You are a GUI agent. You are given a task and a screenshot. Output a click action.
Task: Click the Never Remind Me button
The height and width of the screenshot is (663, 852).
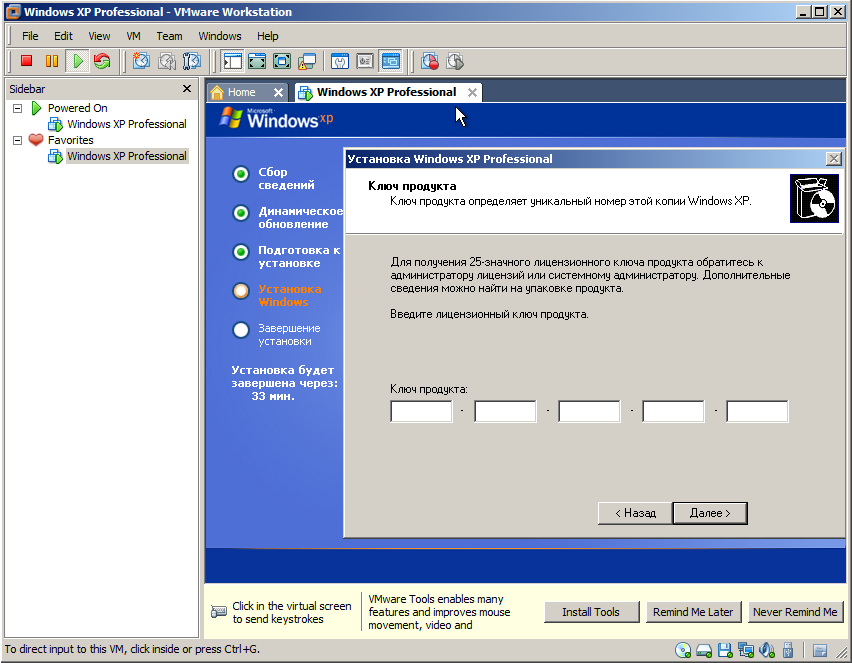[x=795, y=612]
